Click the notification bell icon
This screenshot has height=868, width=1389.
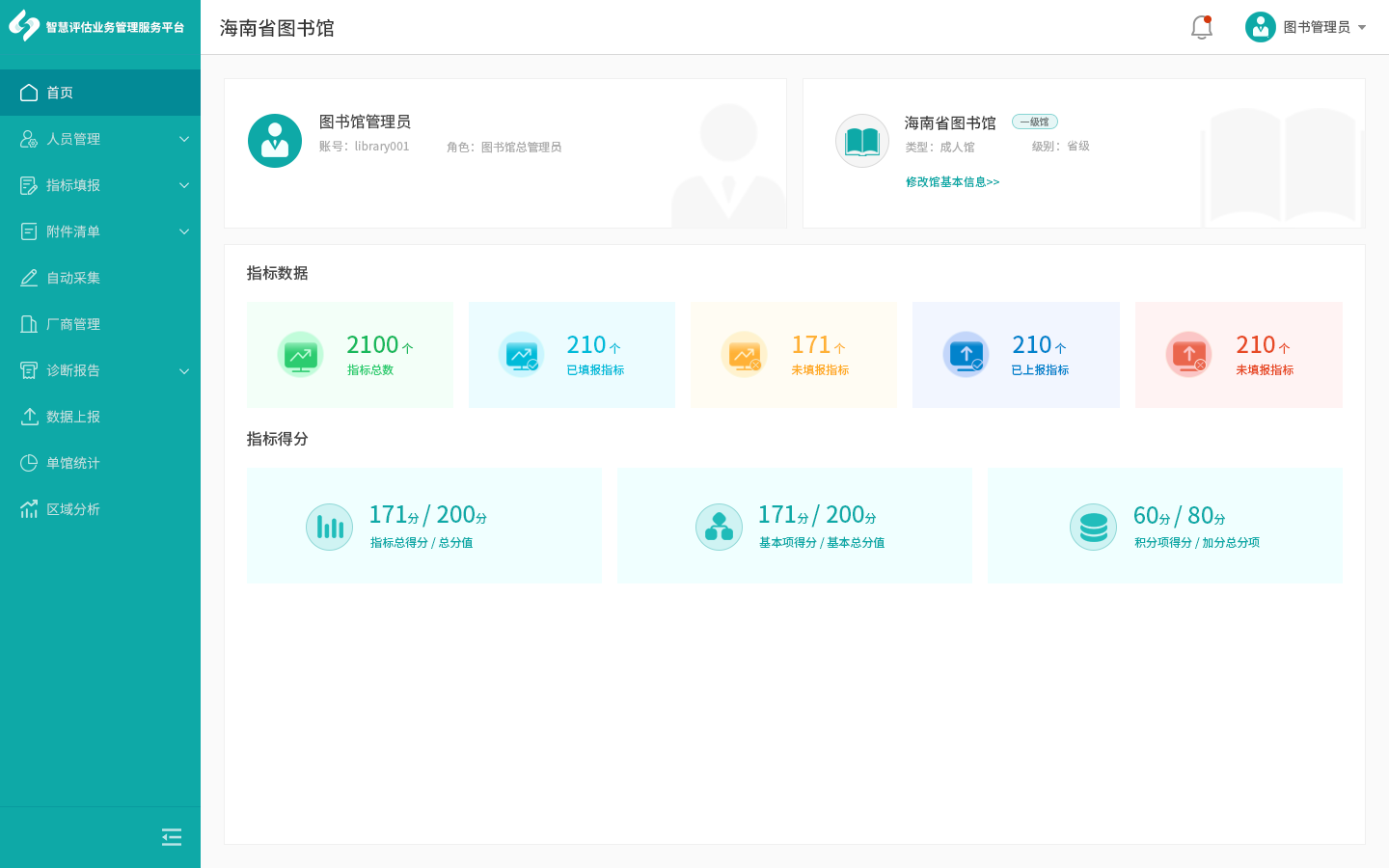1201,27
